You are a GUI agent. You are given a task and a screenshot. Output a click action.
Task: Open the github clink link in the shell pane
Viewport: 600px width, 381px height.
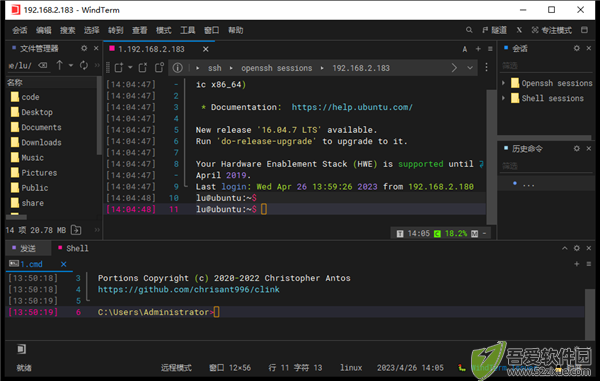(189, 290)
